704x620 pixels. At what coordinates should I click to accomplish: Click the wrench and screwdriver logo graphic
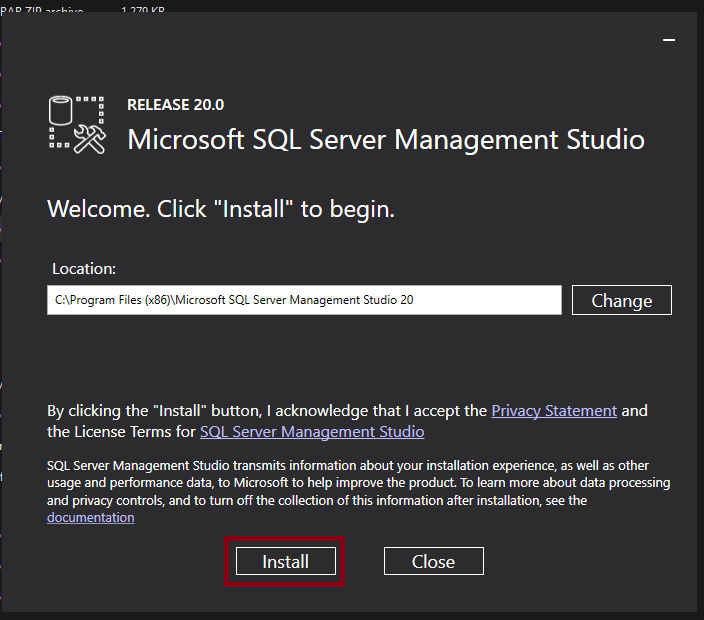click(90, 140)
